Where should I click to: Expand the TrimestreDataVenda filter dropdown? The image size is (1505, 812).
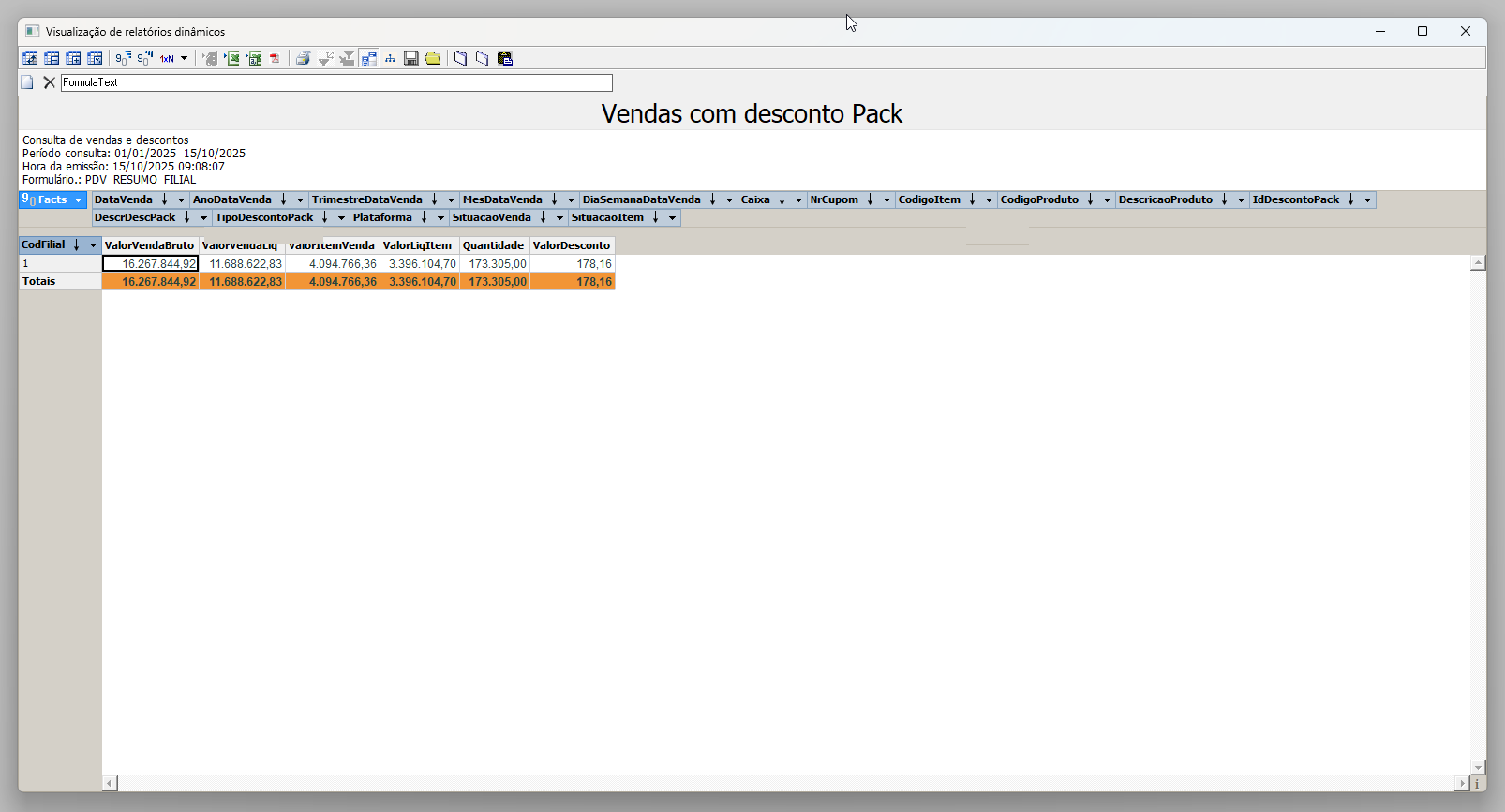[x=451, y=199]
